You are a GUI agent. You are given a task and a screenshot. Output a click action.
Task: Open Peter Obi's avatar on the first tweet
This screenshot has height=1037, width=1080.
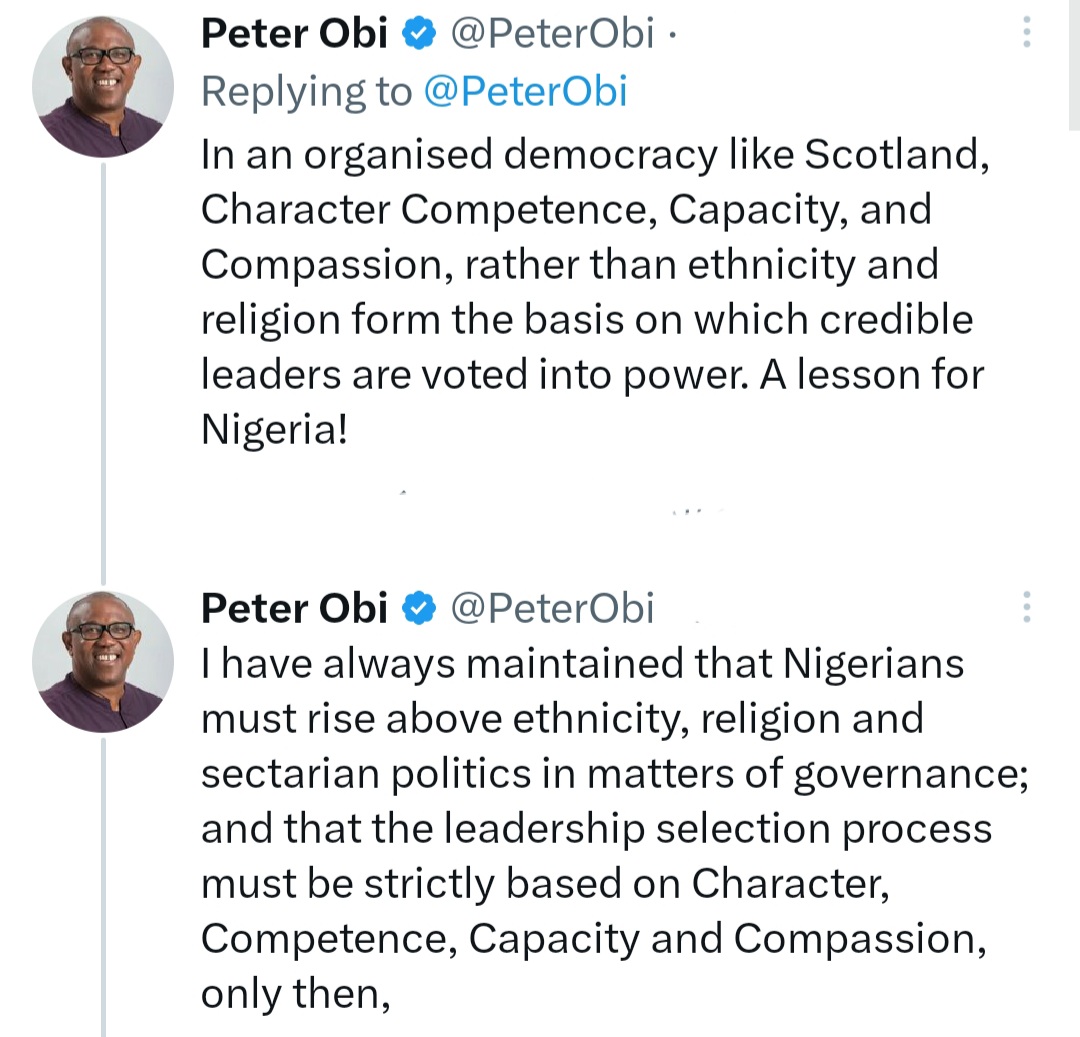(103, 87)
